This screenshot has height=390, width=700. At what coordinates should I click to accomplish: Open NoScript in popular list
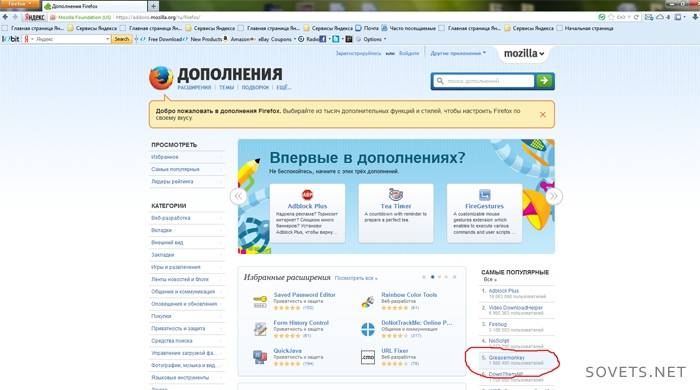(x=499, y=341)
